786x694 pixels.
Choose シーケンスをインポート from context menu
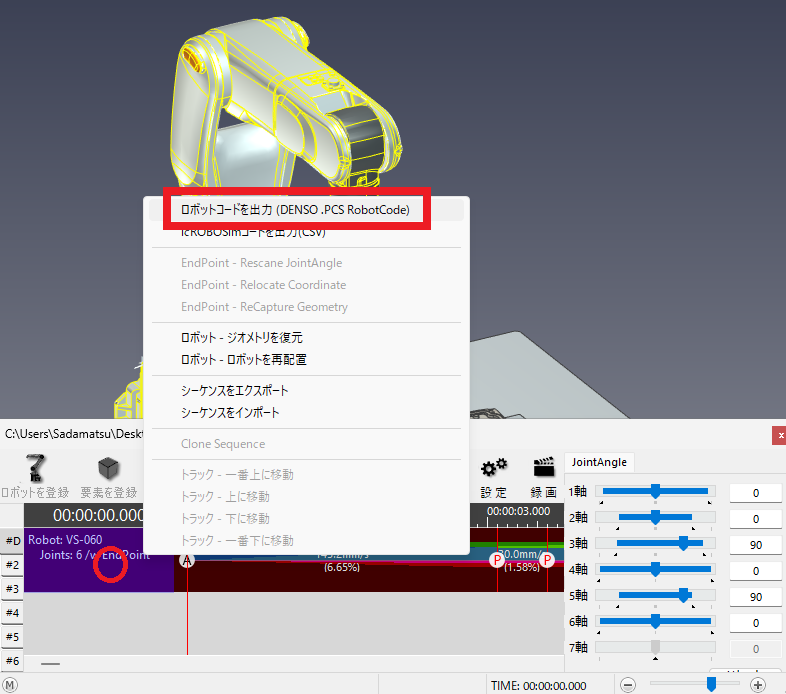coord(231,413)
